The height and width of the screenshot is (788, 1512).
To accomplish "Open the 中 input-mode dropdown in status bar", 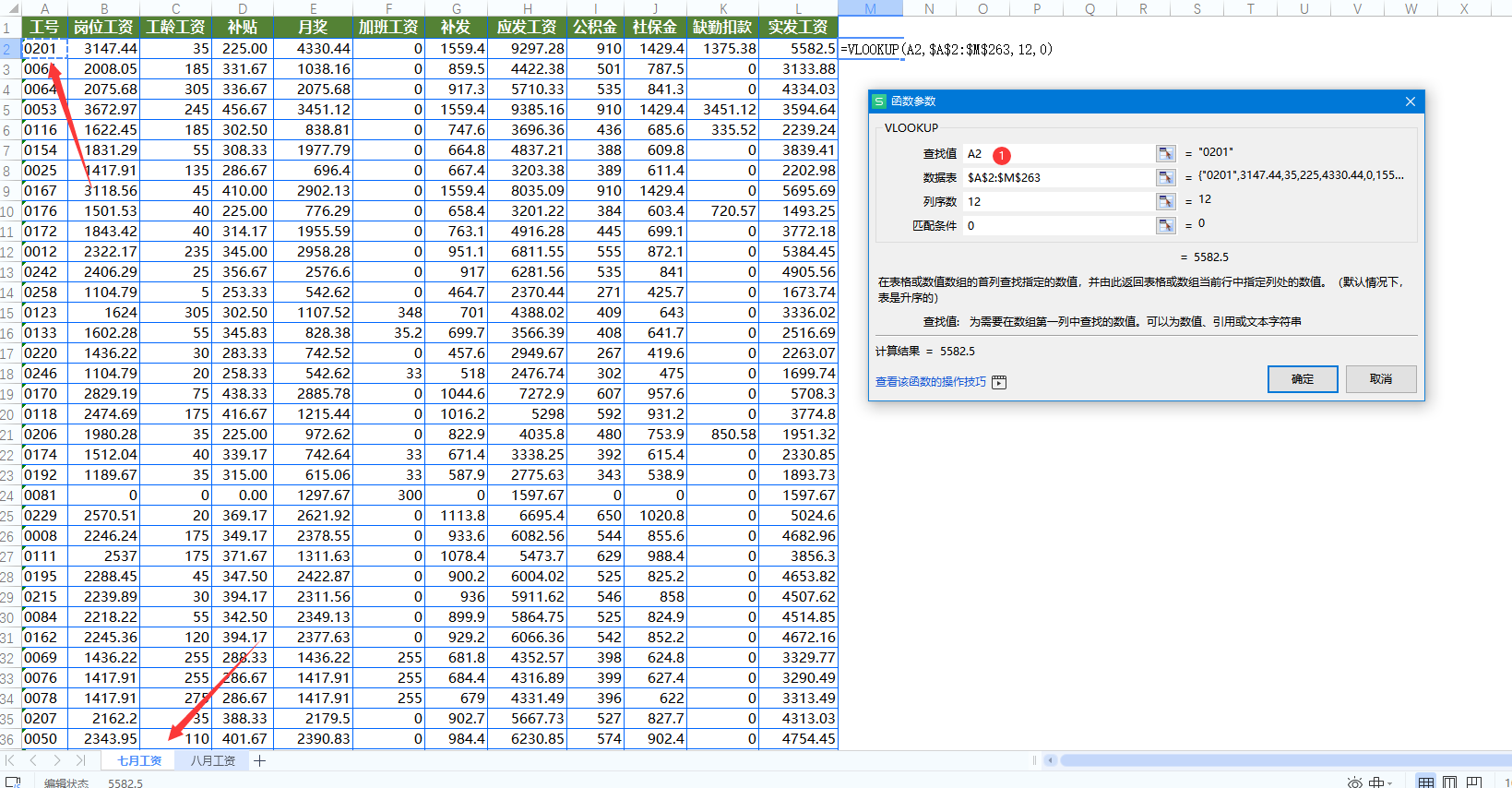I will click(1381, 782).
